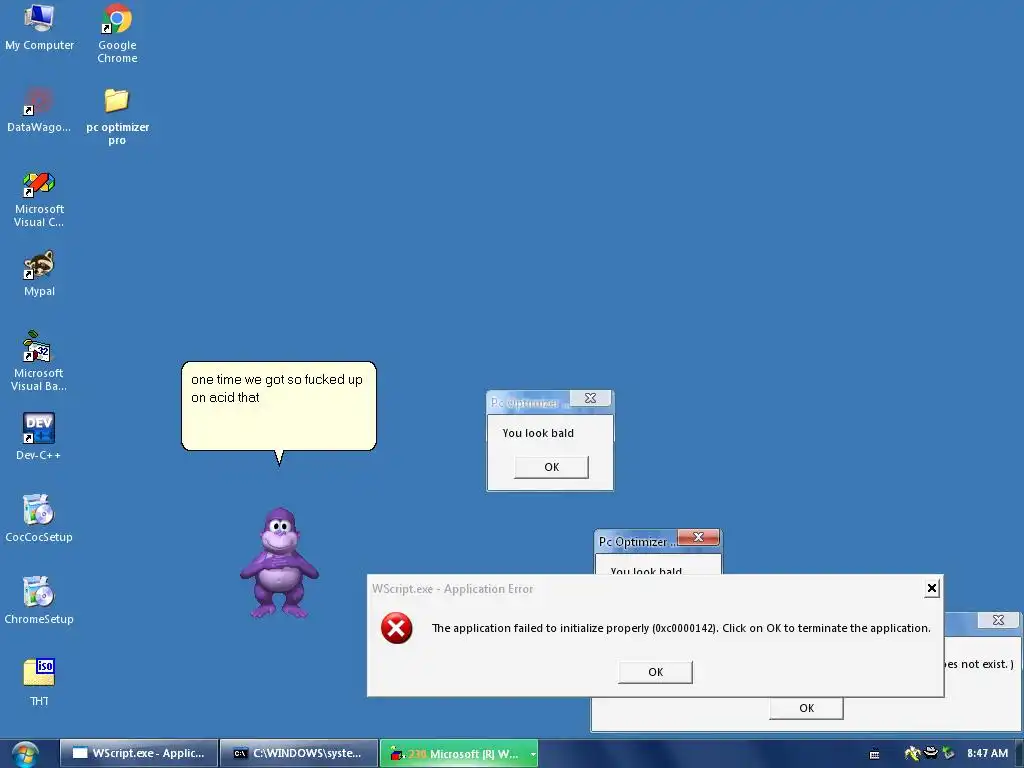This screenshot has width=1024, height=768.
Task: Select the DataWago... shortcut icon
Action: (39, 110)
